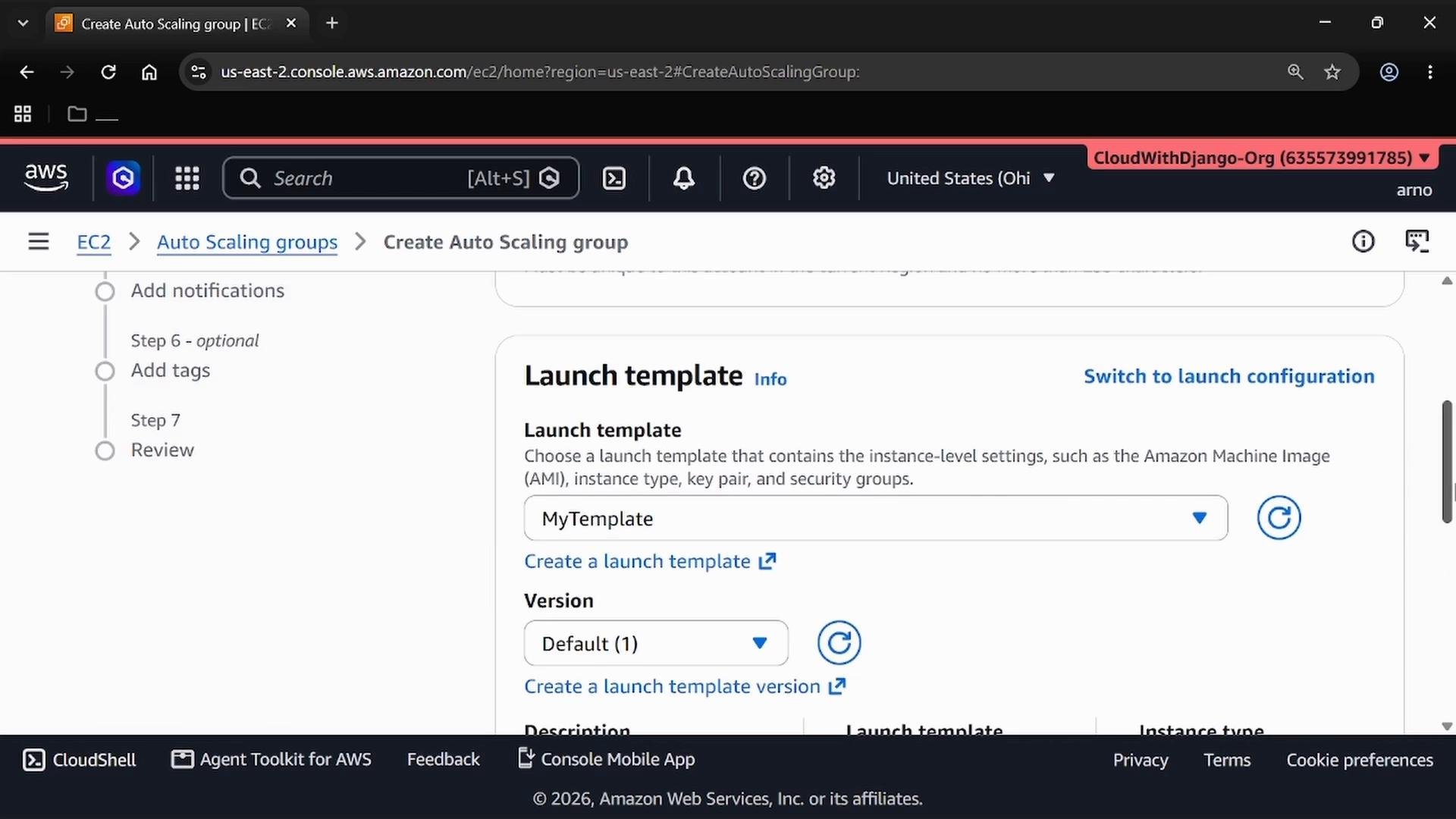Go to Auto Scaling groups breadcrumb
Screen dimensions: 1456x819
coord(247,242)
